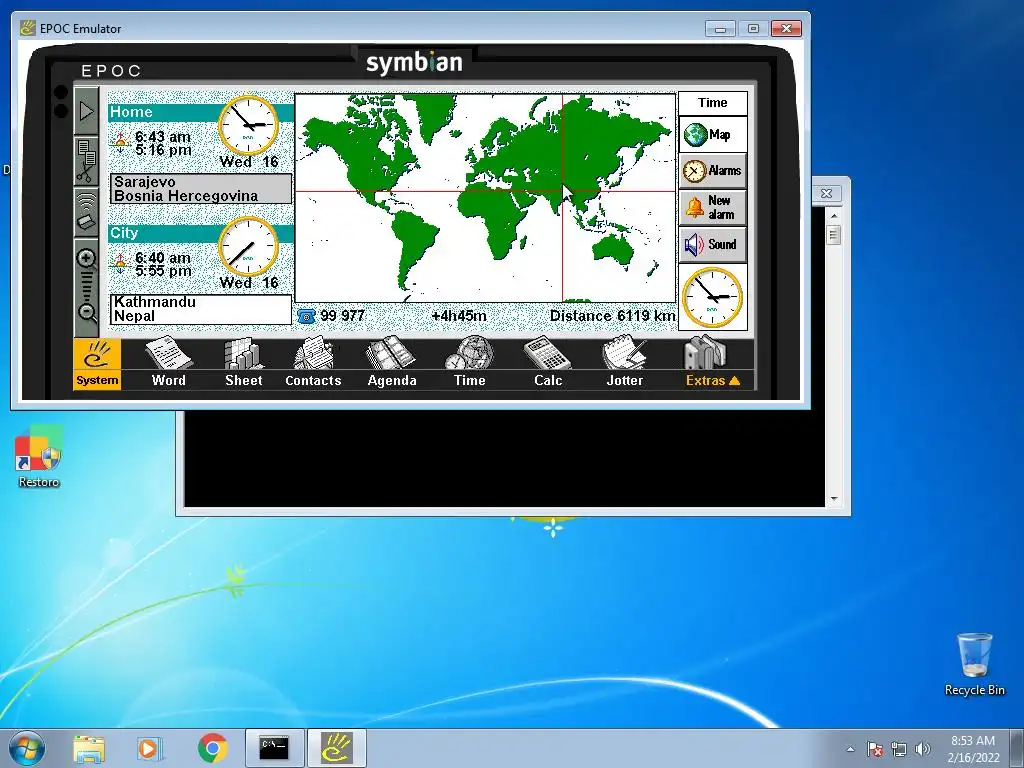Screen dimensions: 1024x768
Task: Select the Kathmandu city field
Action: [x=200, y=309]
